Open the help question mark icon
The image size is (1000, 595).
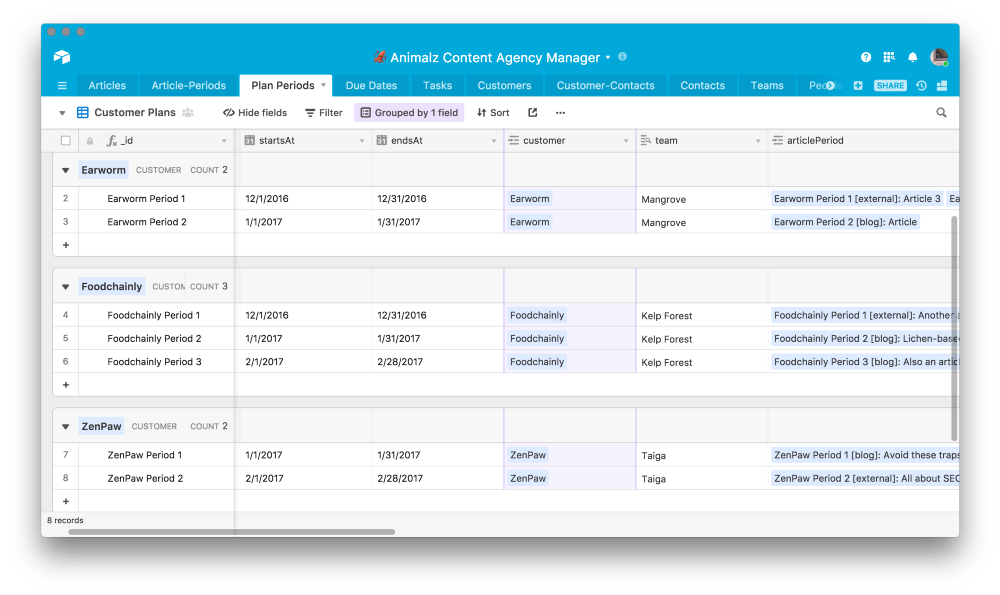click(x=865, y=57)
